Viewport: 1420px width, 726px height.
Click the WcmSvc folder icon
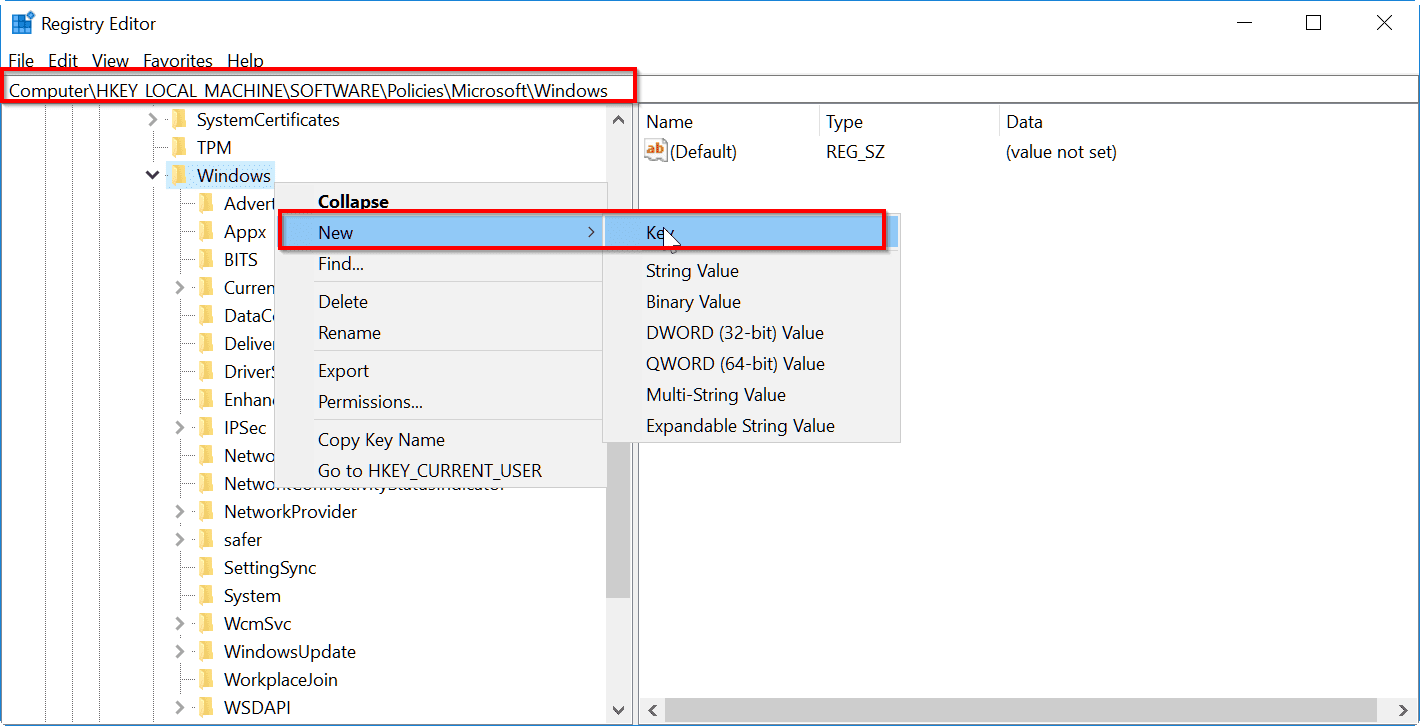(207, 624)
